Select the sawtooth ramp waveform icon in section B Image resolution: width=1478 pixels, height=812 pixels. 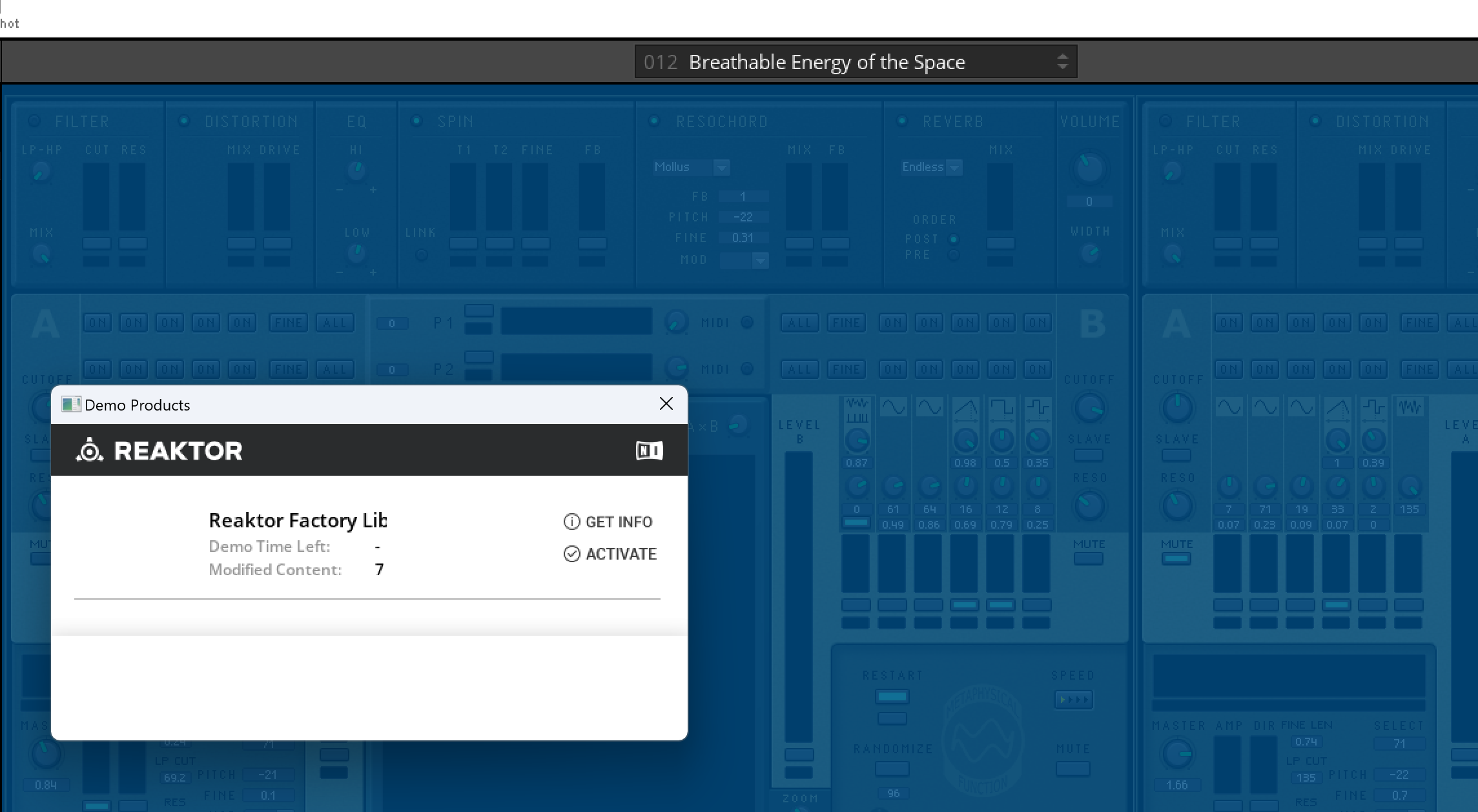[x=965, y=407]
